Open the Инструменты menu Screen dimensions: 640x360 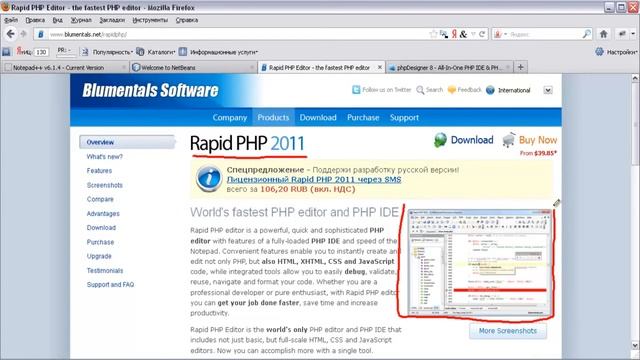click(150, 20)
